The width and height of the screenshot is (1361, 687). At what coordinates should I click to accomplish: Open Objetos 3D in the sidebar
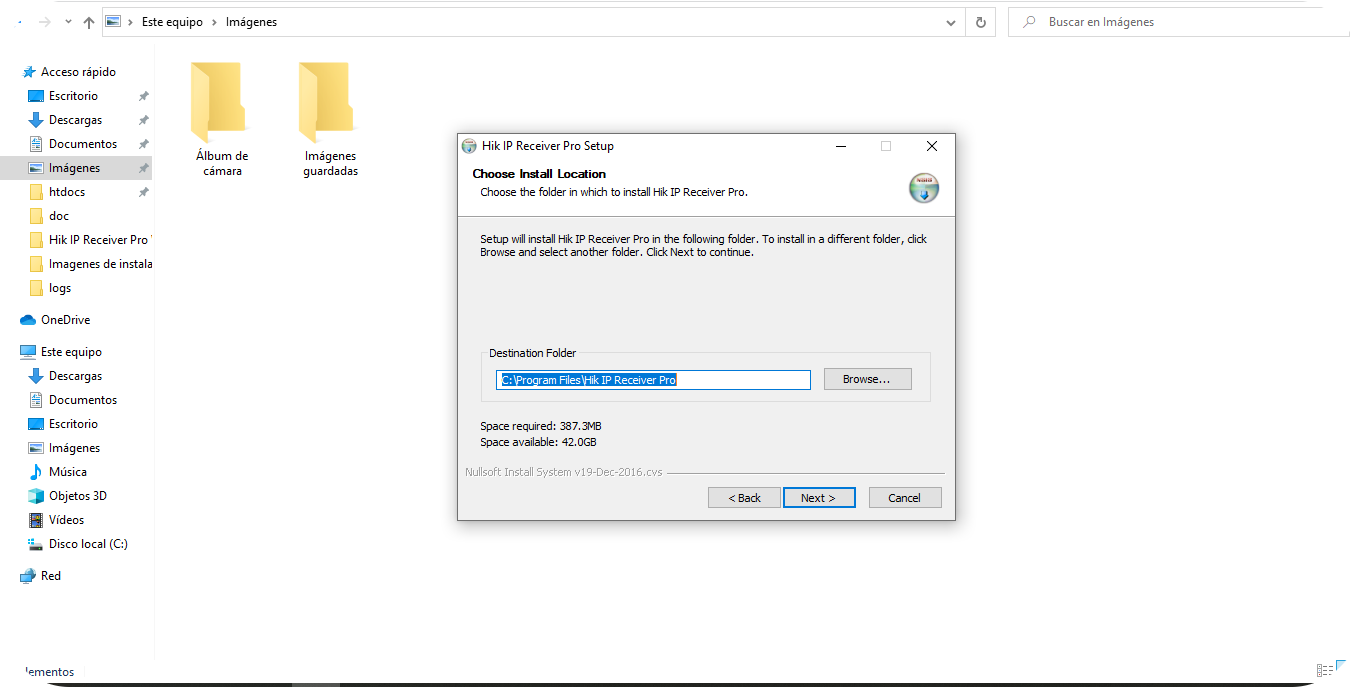click(x=78, y=496)
